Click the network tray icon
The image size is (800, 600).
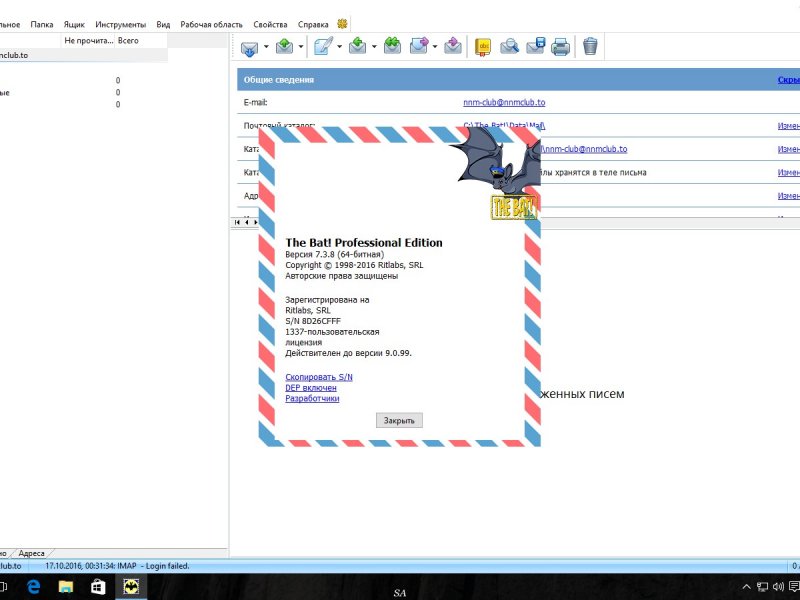[762, 587]
